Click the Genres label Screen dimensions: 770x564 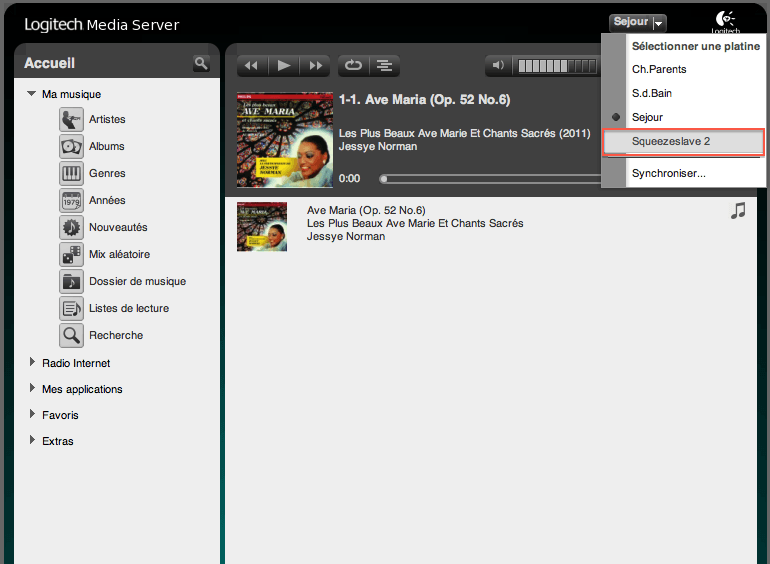point(107,173)
